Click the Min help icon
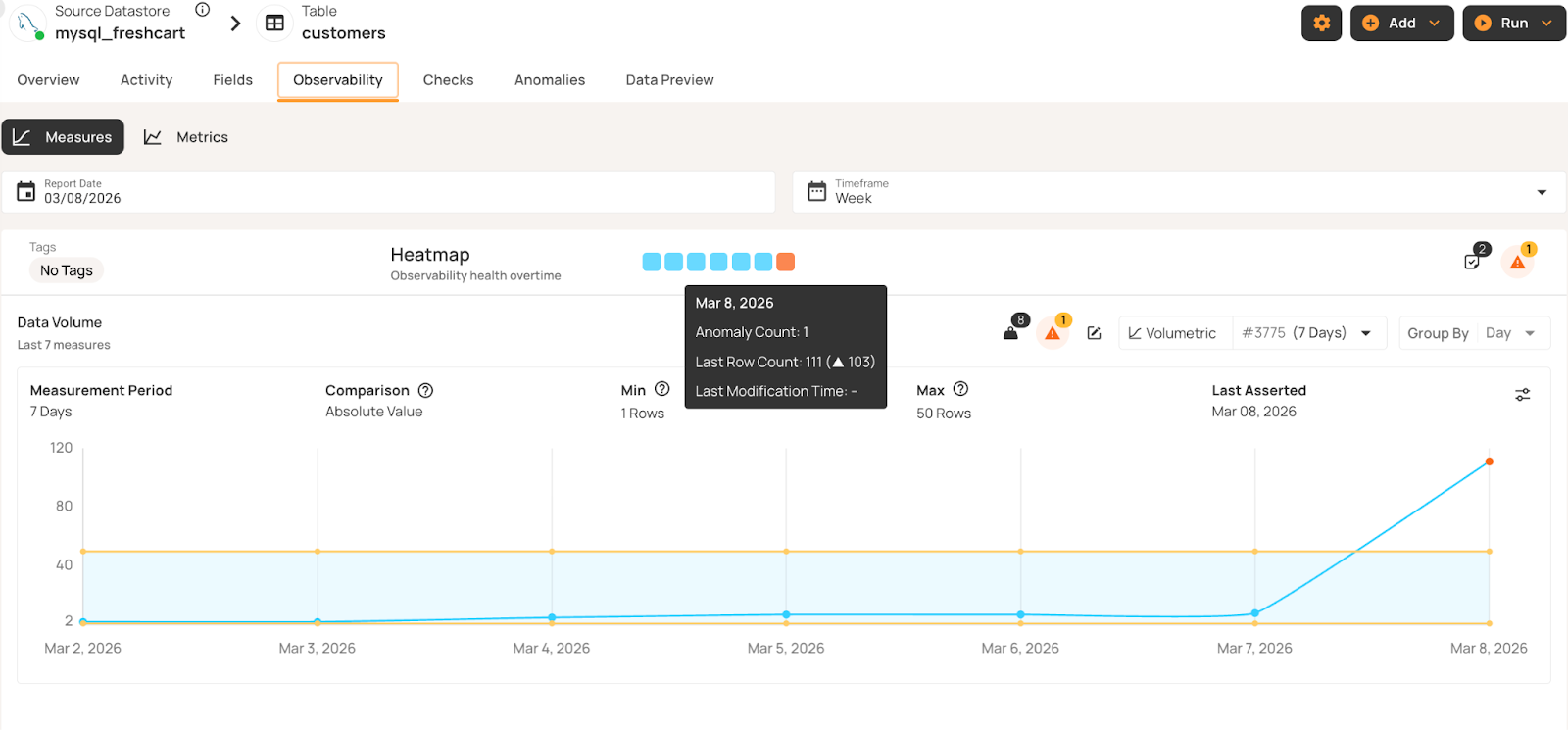The width and height of the screenshot is (1568, 730). tap(662, 389)
